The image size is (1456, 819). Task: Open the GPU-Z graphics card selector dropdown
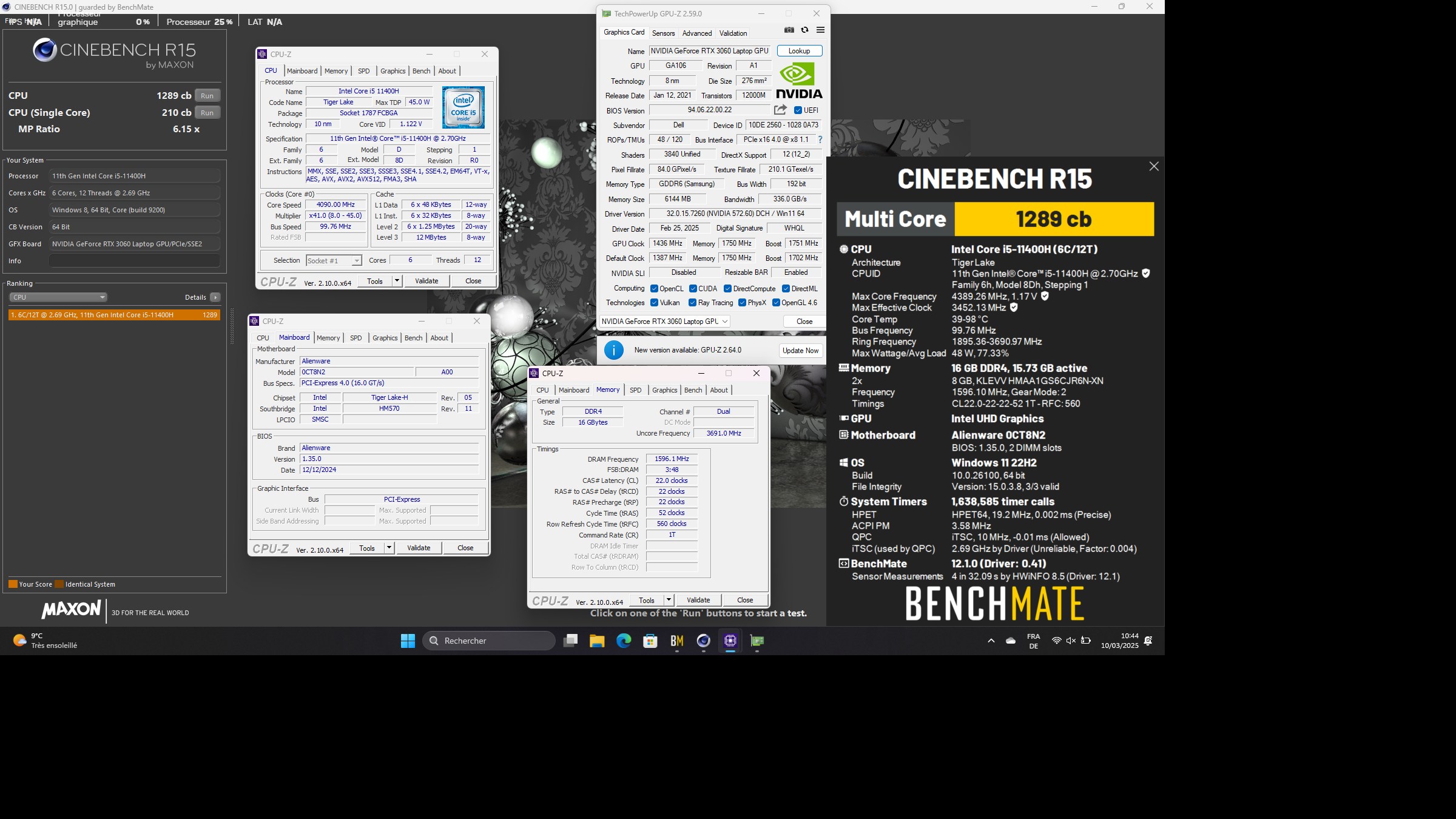[x=665, y=322]
